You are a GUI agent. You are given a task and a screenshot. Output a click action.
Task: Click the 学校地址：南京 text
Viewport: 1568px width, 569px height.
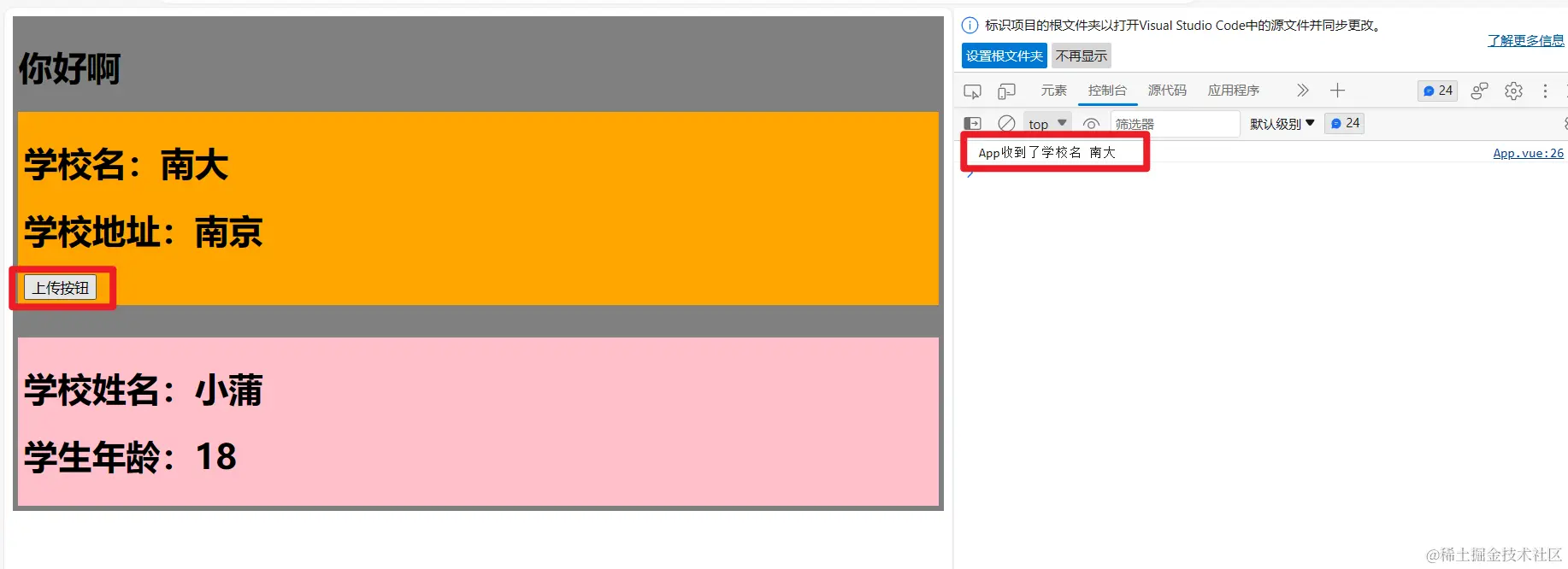(143, 232)
